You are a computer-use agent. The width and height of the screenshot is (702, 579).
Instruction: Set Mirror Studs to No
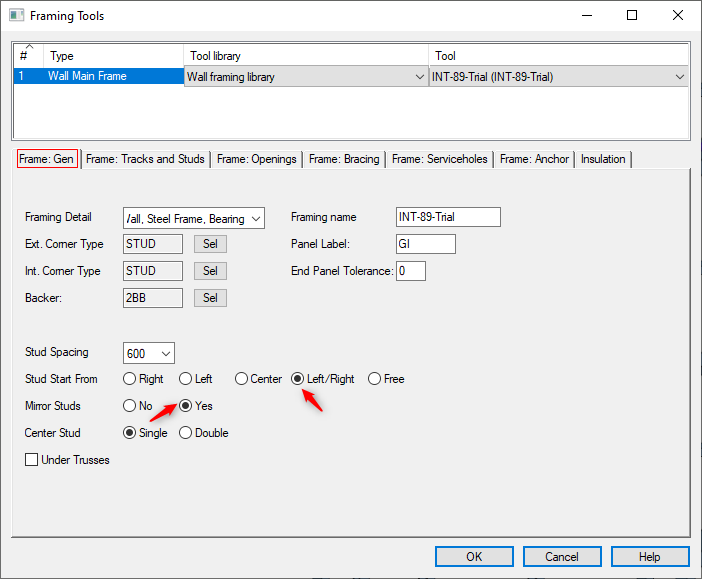pos(129,406)
